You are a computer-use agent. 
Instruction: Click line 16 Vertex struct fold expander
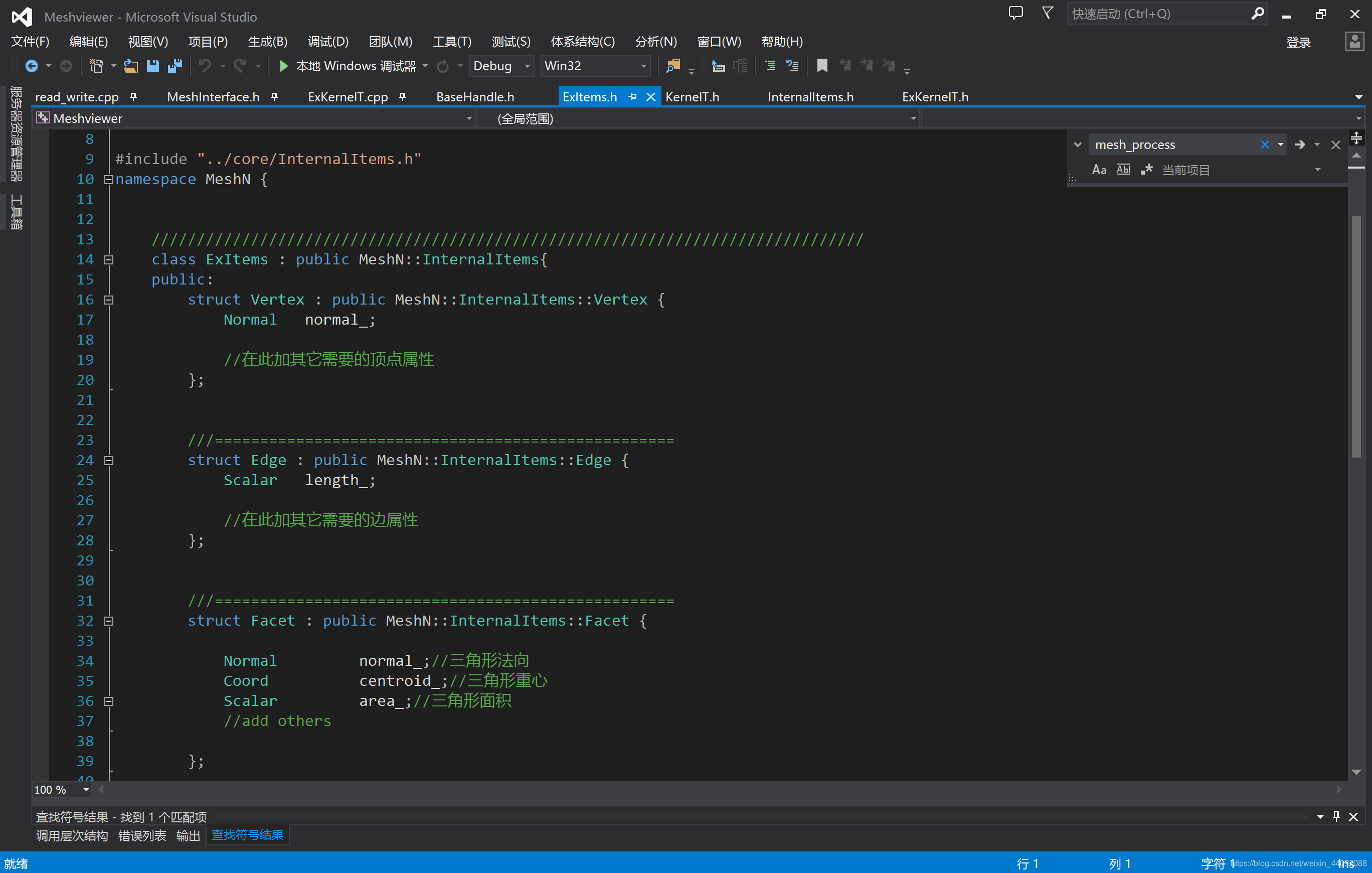pos(110,299)
